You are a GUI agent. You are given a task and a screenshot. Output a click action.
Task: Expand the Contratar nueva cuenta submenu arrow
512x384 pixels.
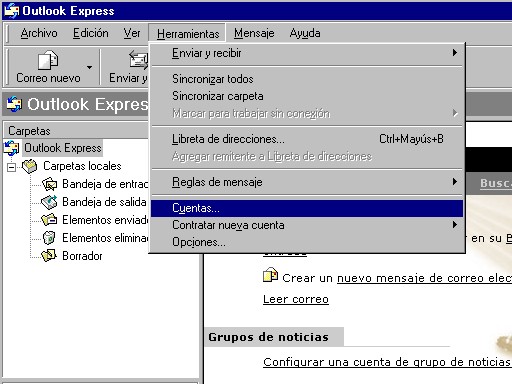tap(454, 225)
